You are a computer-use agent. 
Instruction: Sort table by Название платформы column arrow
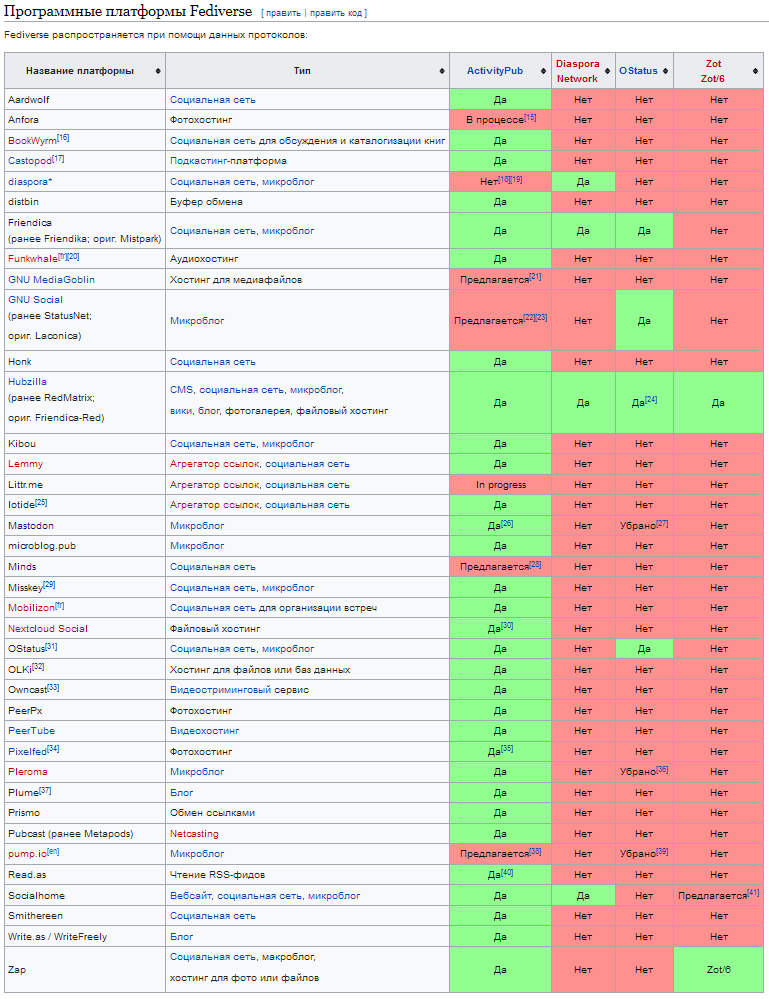pyautogui.click(x=158, y=71)
